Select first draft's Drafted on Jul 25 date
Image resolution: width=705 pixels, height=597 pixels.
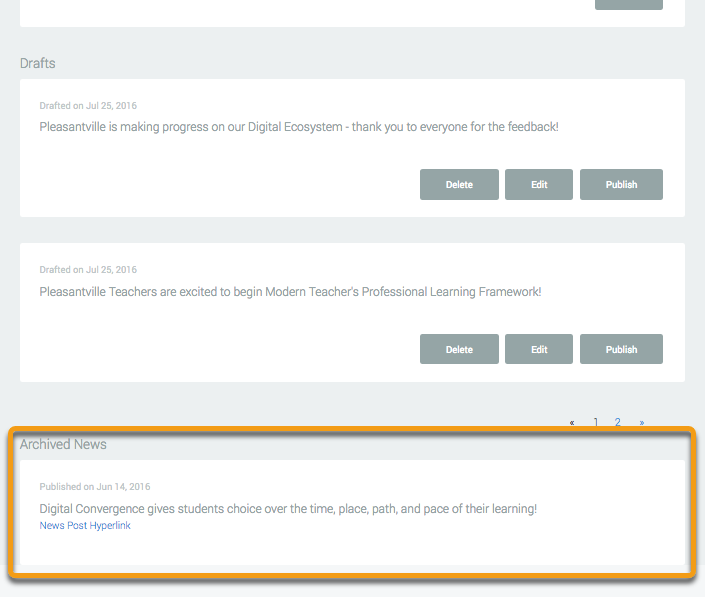tap(88, 106)
